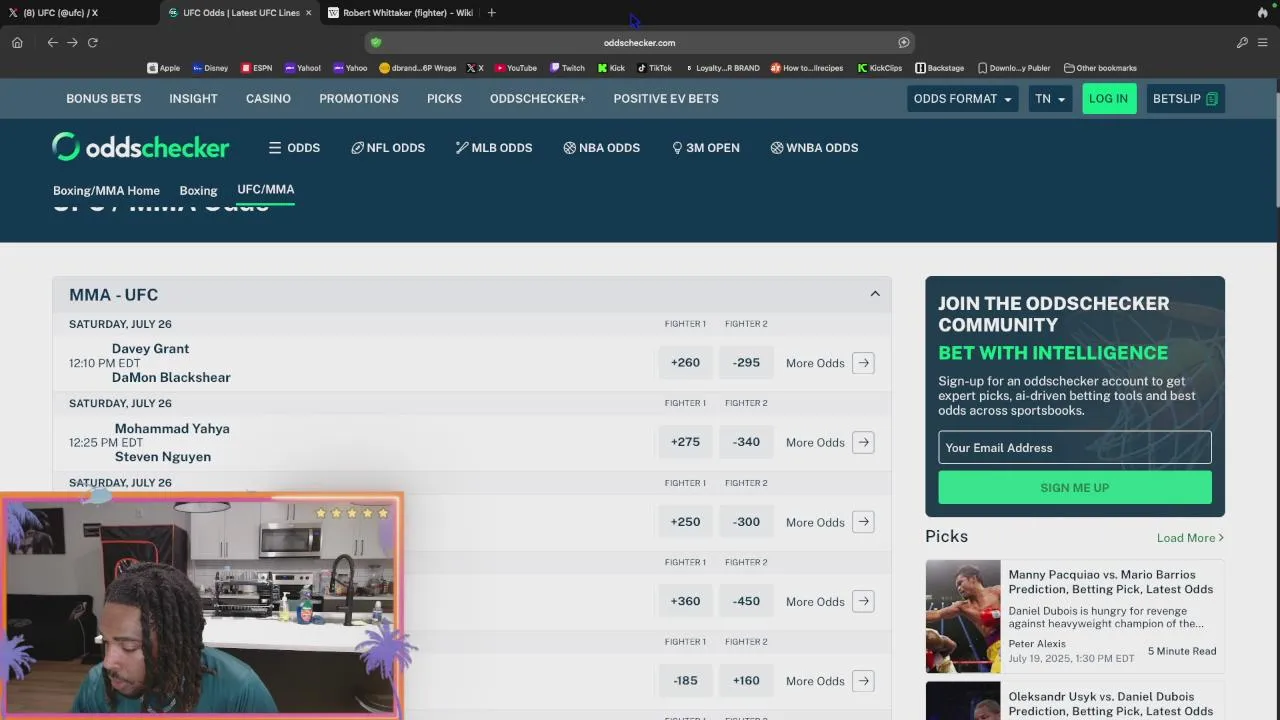Viewport: 1280px width, 720px height.
Task: Click the LOG IN button
Action: 1109,99
